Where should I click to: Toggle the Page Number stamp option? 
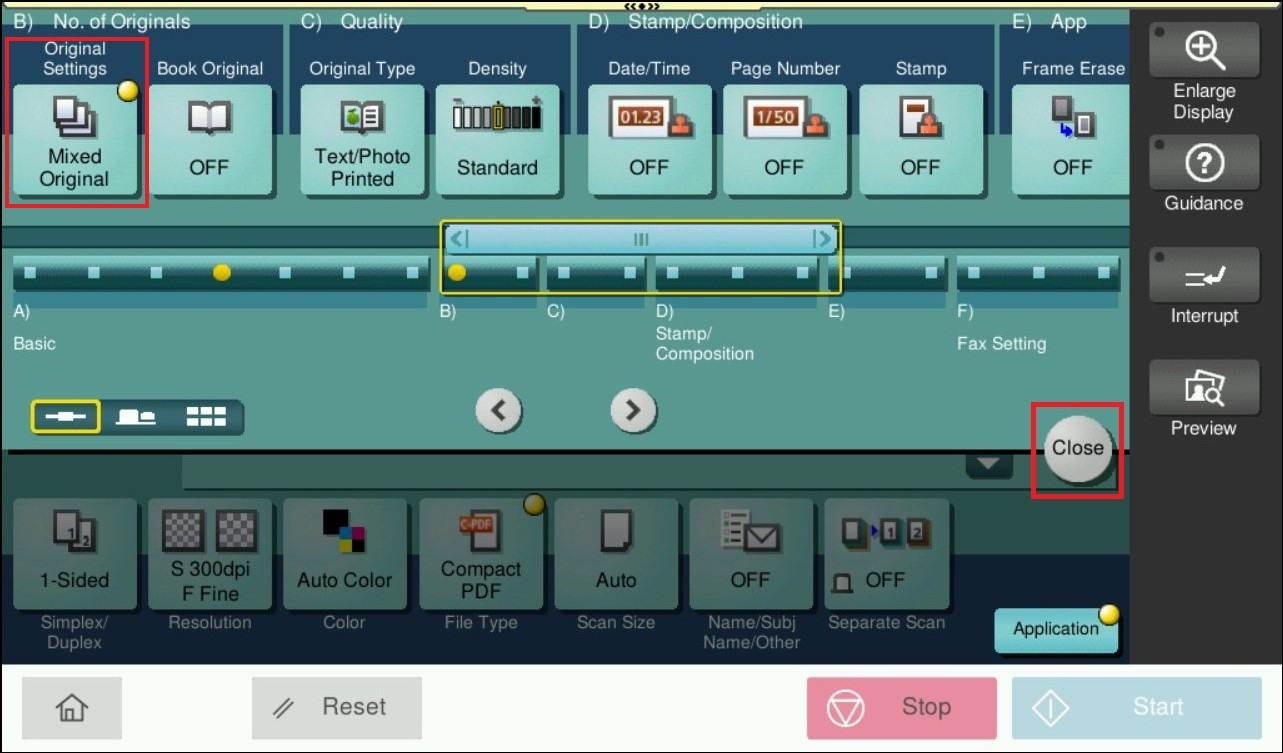pos(784,140)
